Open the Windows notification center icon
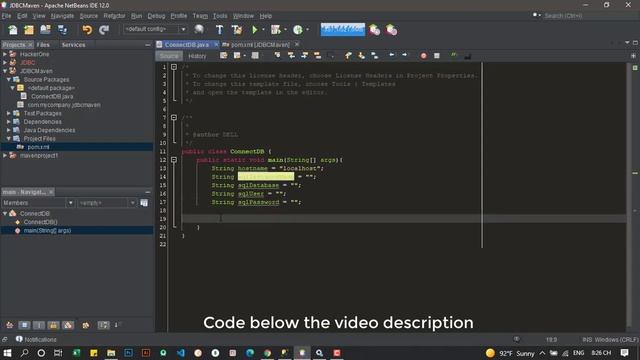Viewport: 640px width, 360px height. (624, 353)
